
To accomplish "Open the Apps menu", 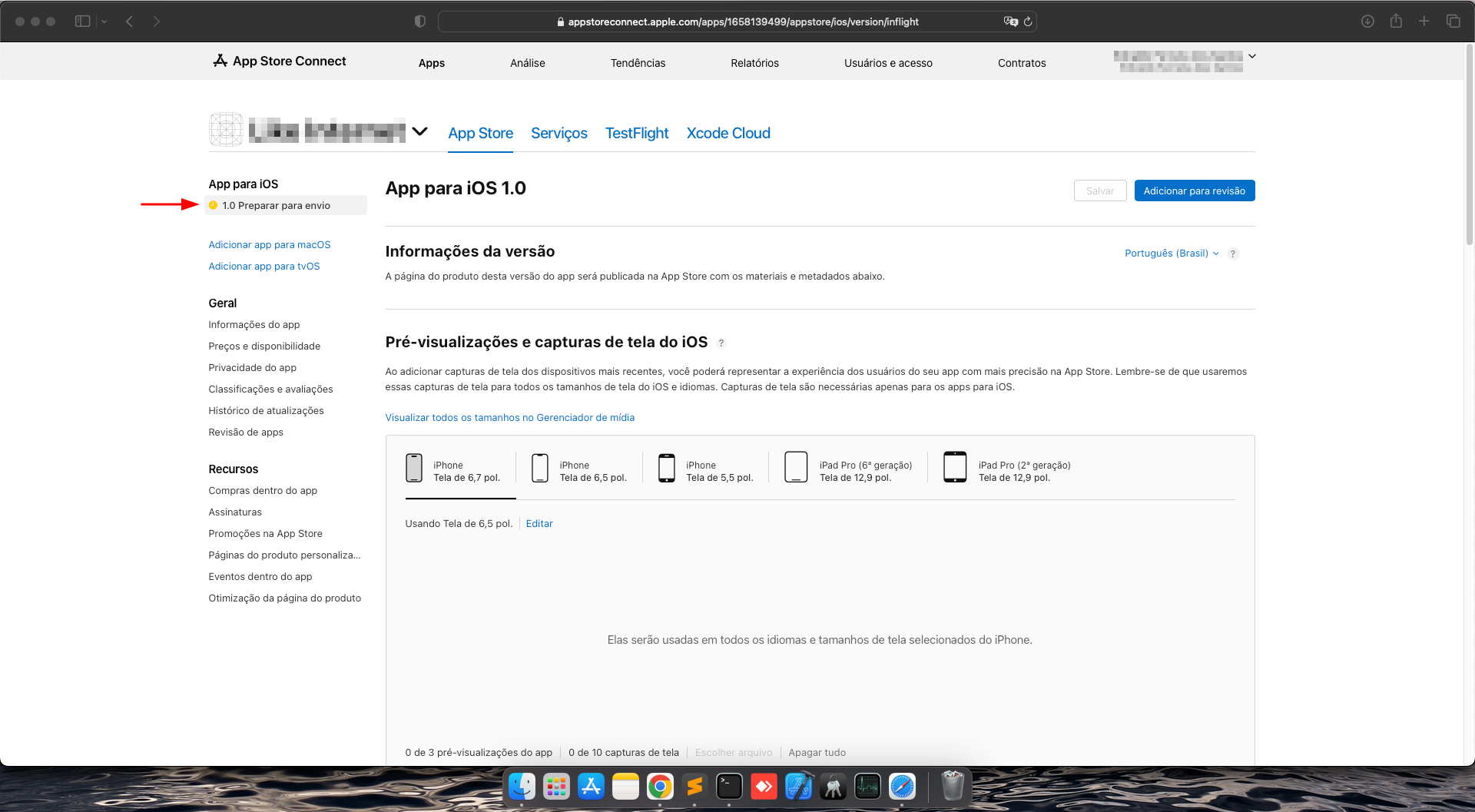I will pyautogui.click(x=432, y=63).
